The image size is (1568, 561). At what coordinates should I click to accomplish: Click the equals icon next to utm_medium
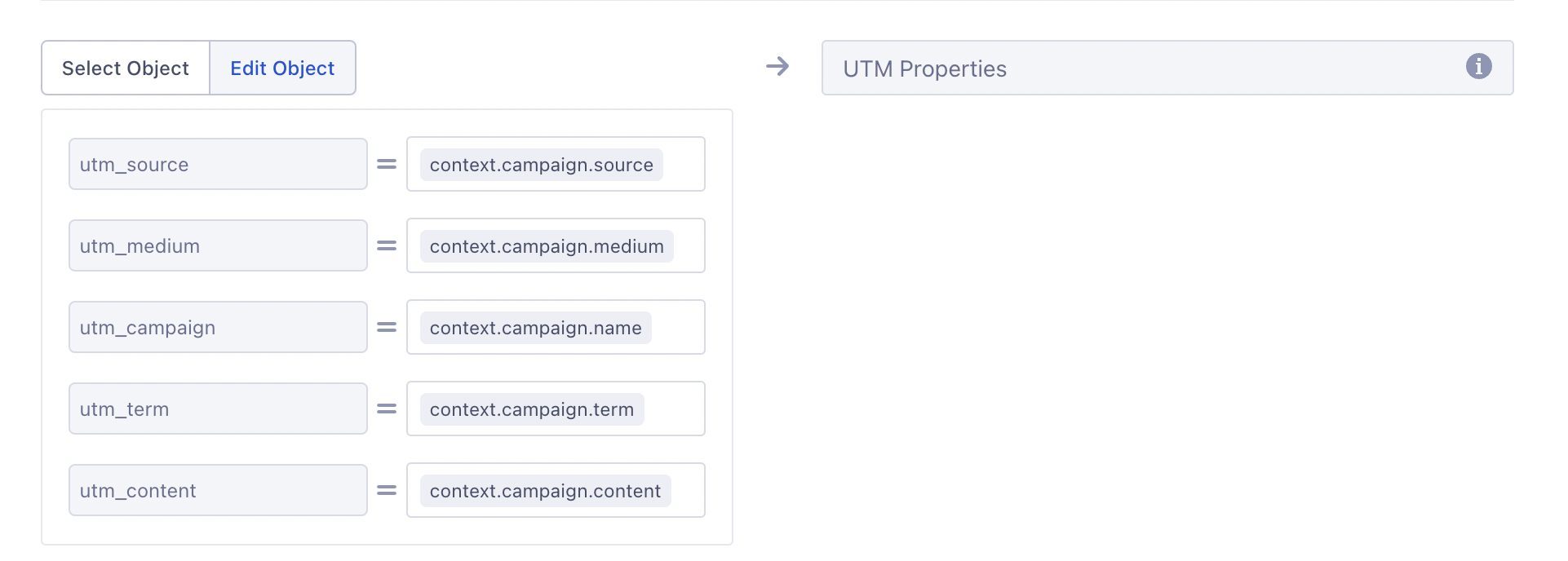coord(387,245)
